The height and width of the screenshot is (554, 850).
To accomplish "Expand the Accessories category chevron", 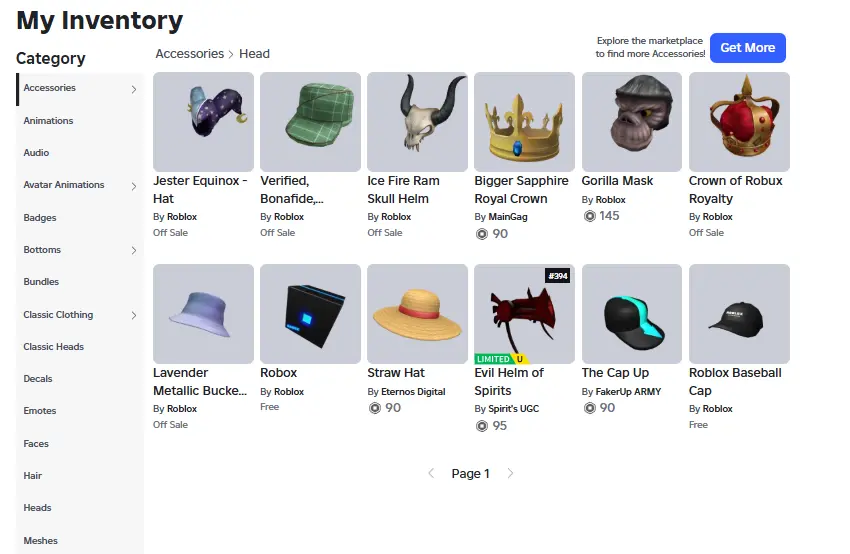I will (133, 89).
